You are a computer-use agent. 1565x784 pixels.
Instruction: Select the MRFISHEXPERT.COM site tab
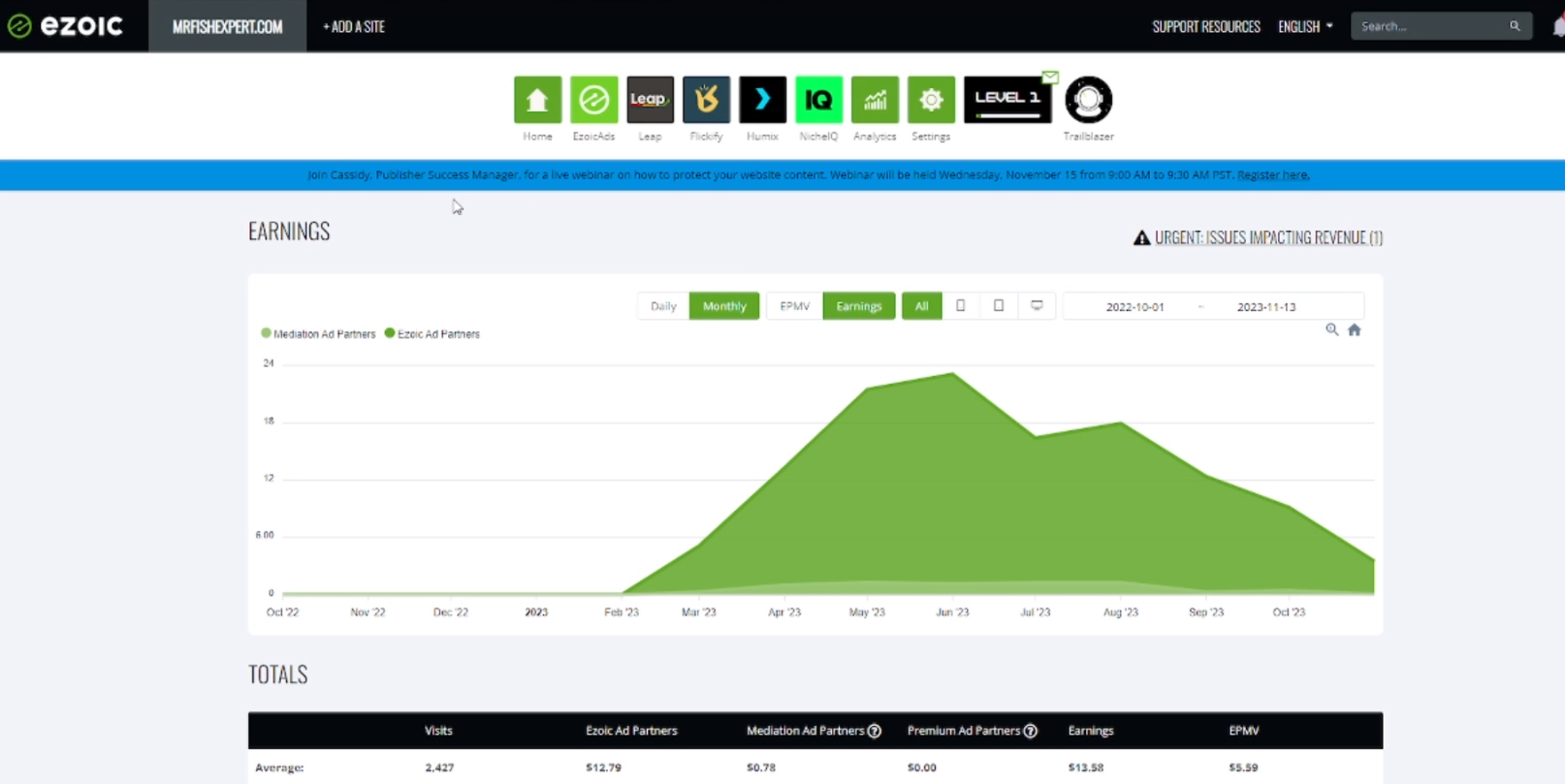[228, 26]
